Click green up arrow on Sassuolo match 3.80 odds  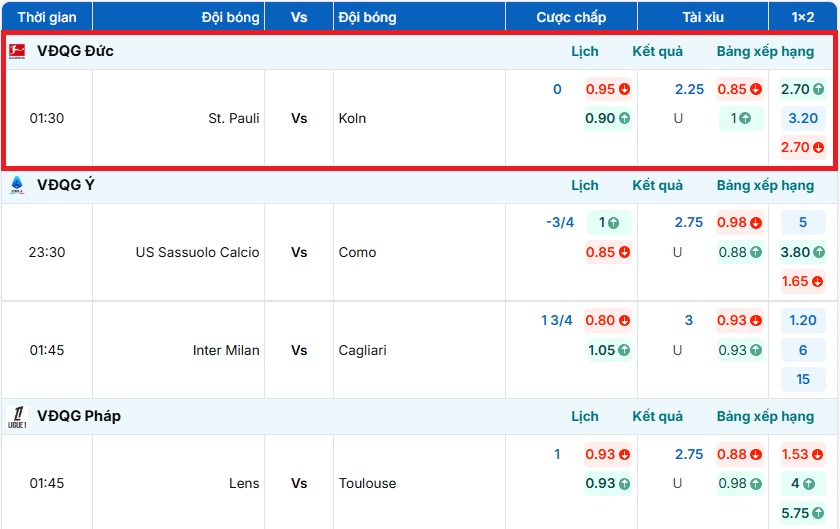coord(819,252)
